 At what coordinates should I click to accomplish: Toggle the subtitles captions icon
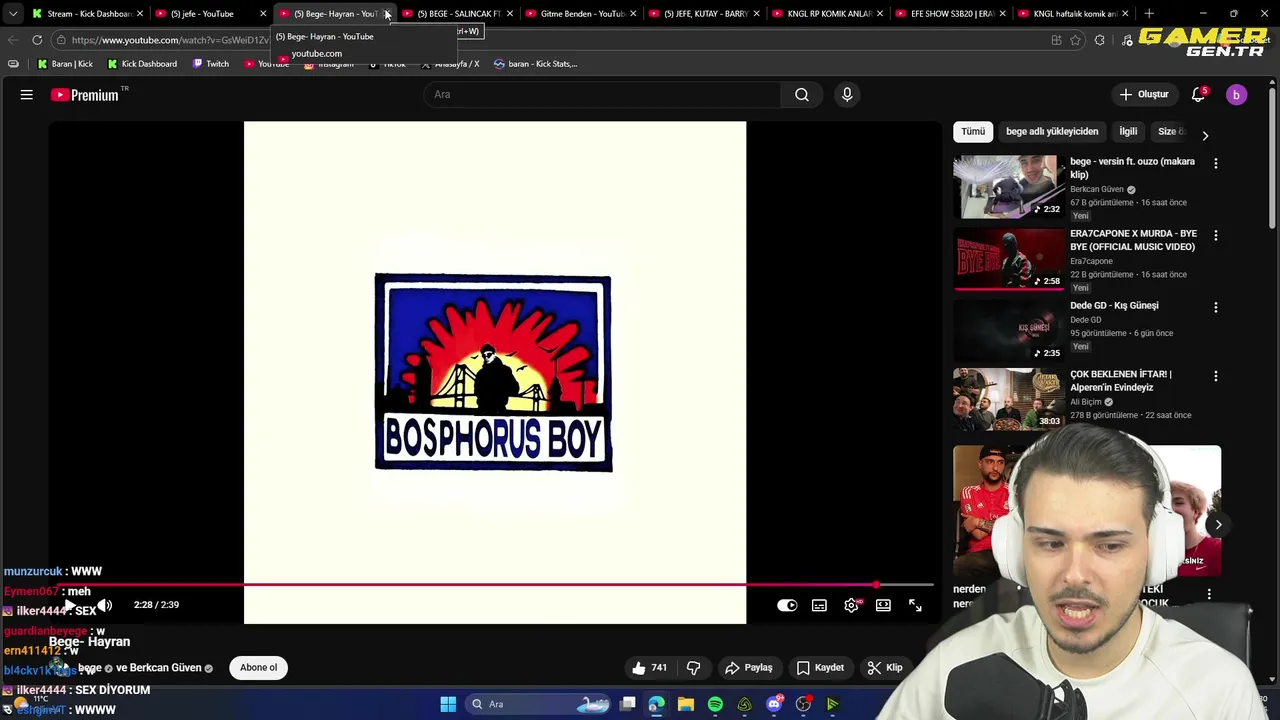pos(819,605)
